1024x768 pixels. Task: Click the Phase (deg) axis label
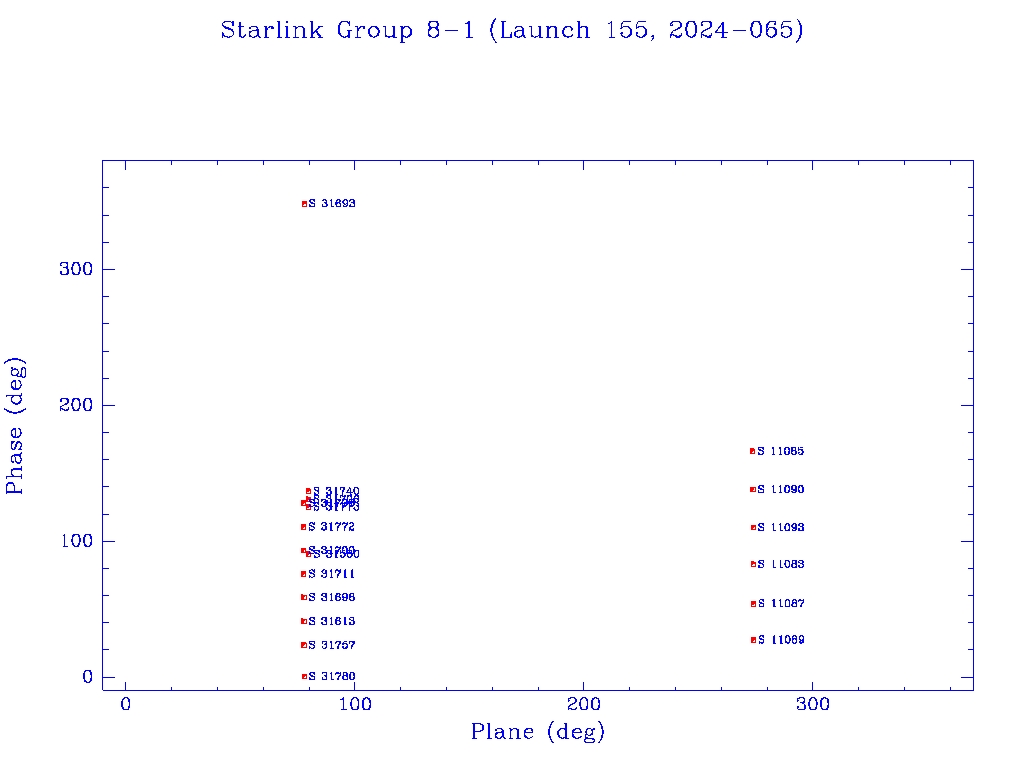[15, 425]
